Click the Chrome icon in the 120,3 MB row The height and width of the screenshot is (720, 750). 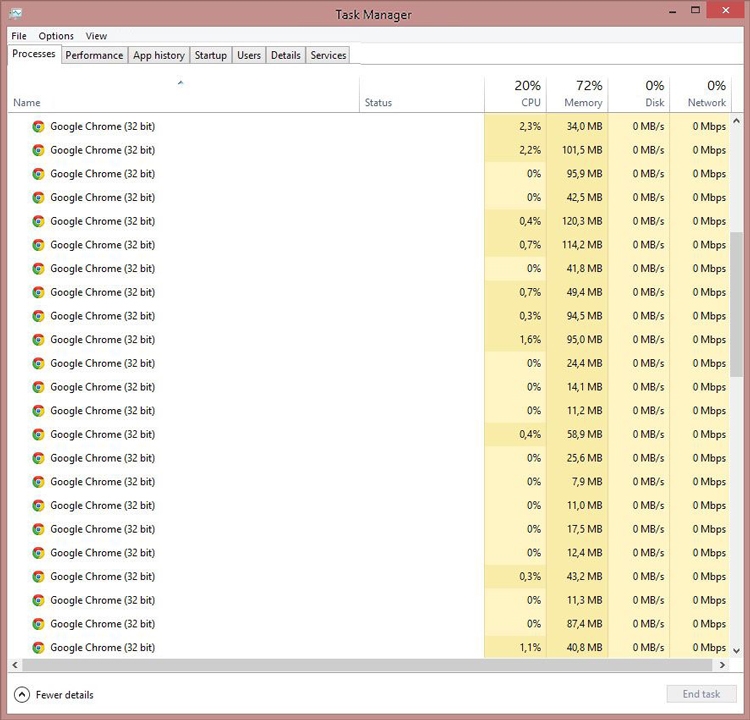[x=38, y=221]
